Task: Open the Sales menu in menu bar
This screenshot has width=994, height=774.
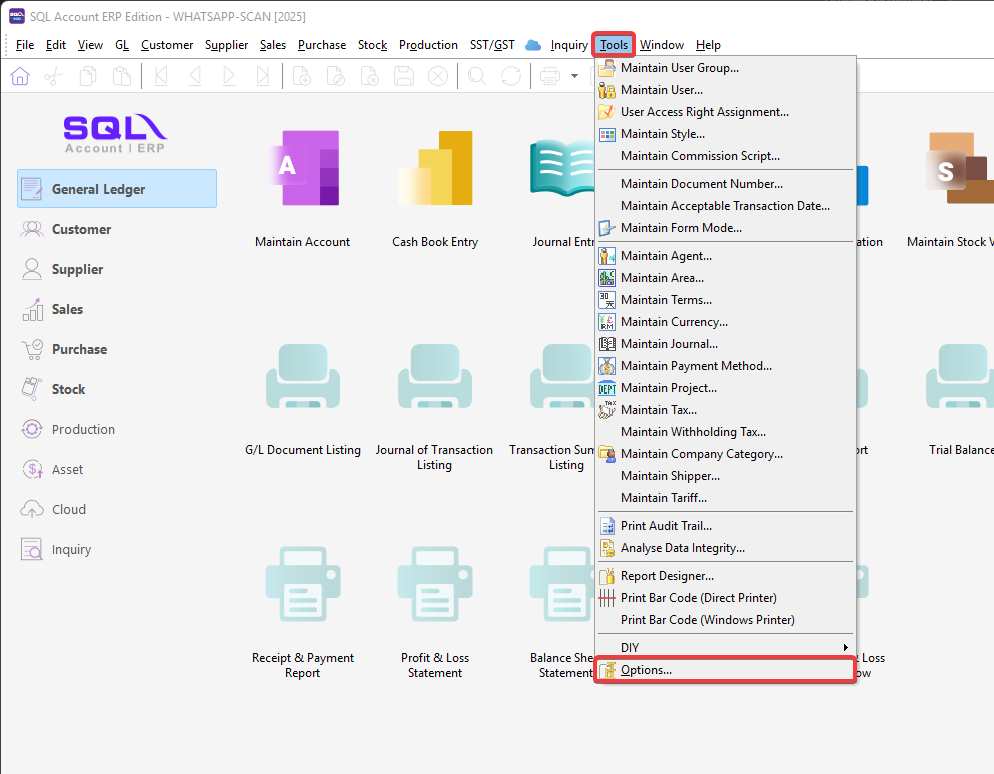Action: coord(273,45)
